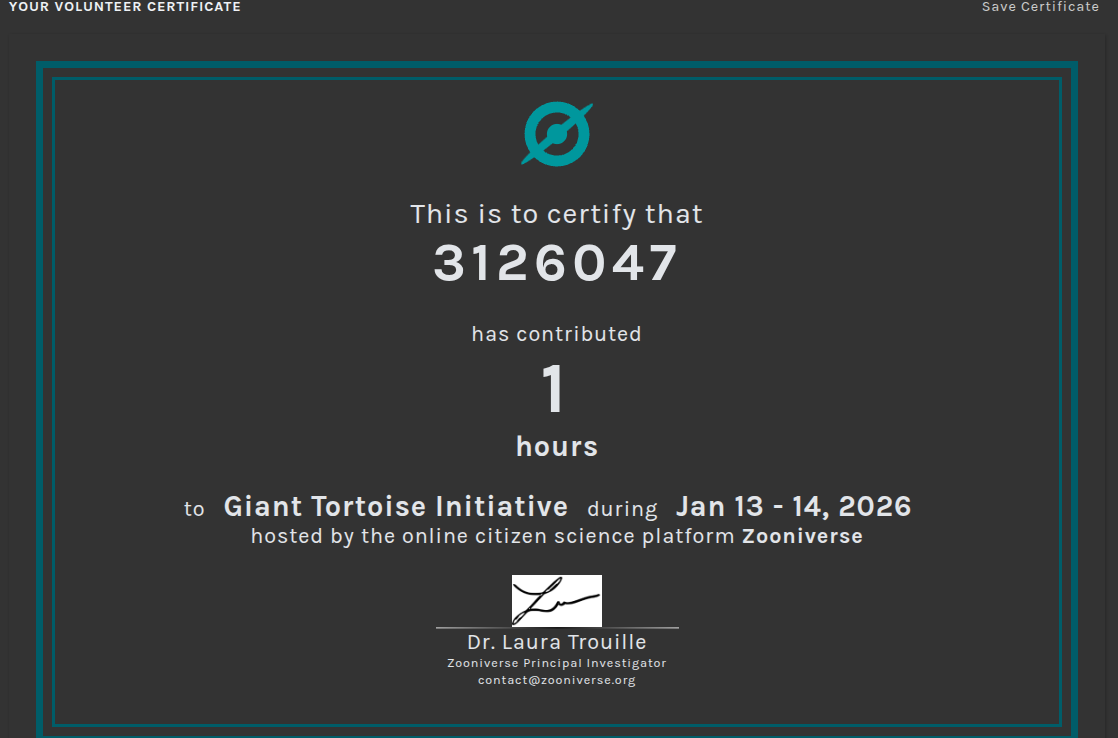Screen dimensions: 1118x738
Task: Click the 'This is to certify that' text
Action: [x=557, y=215]
